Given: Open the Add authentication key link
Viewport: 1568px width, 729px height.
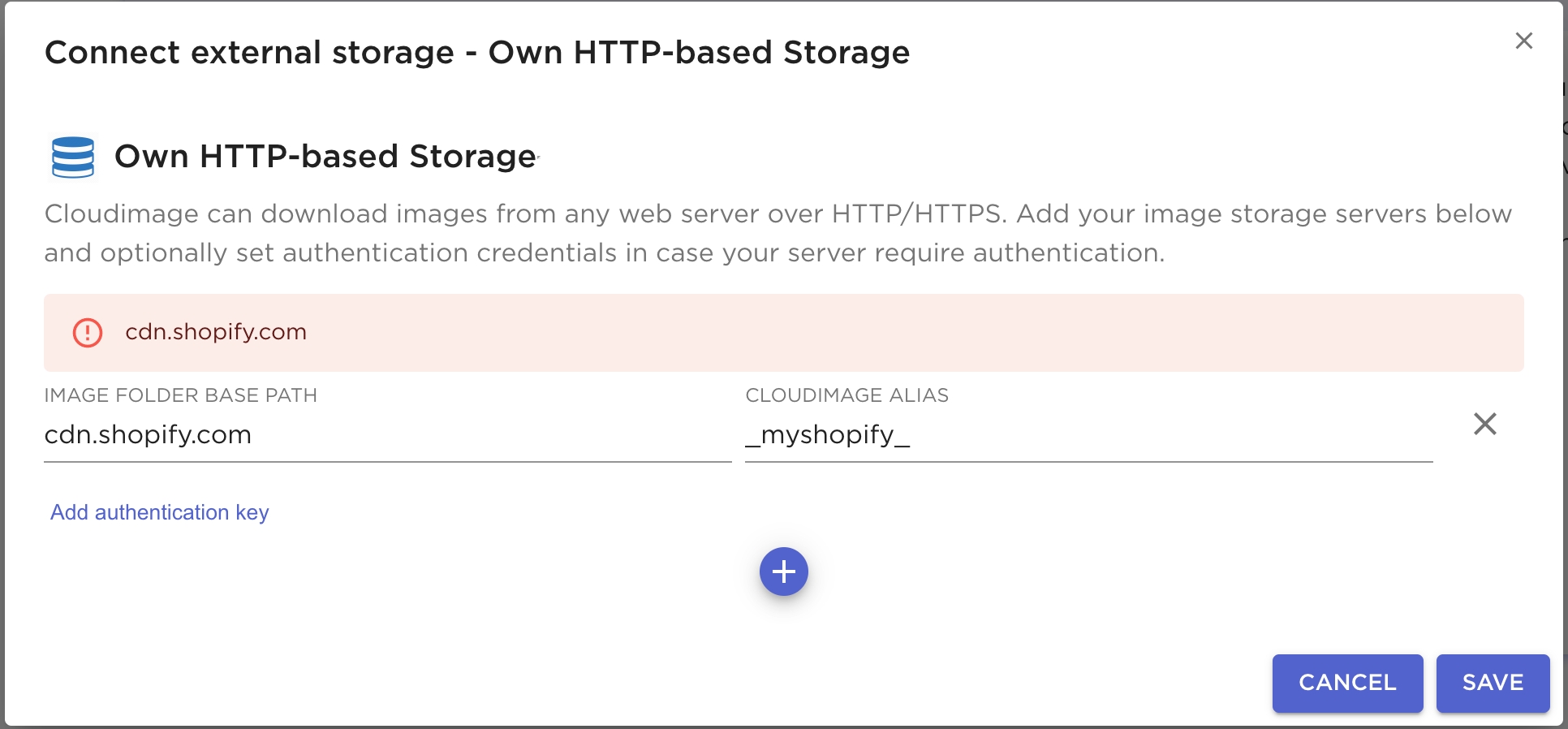Looking at the screenshot, I should click(159, 512).
